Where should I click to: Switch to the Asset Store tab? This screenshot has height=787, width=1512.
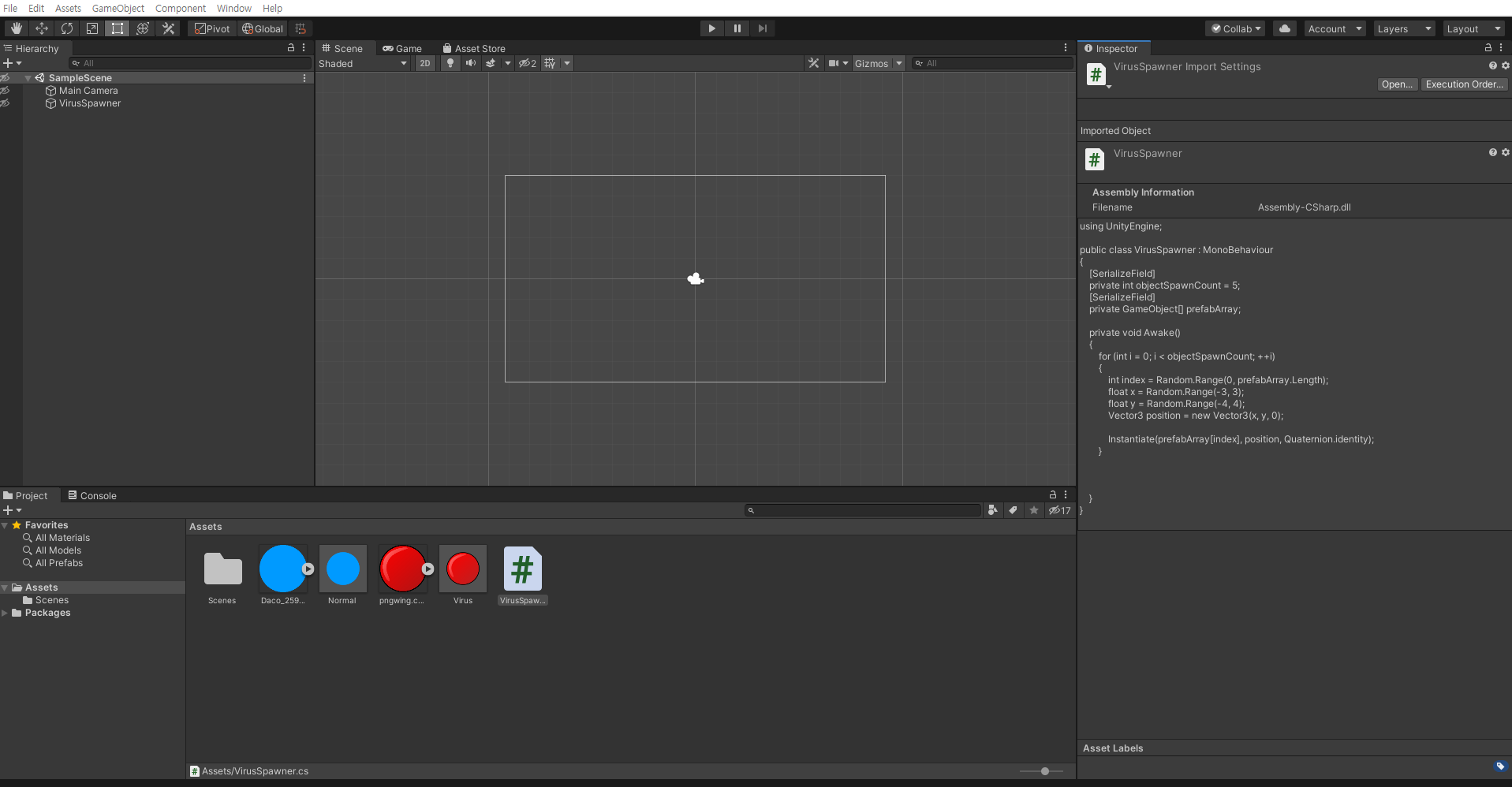click(x=474, y=48)
